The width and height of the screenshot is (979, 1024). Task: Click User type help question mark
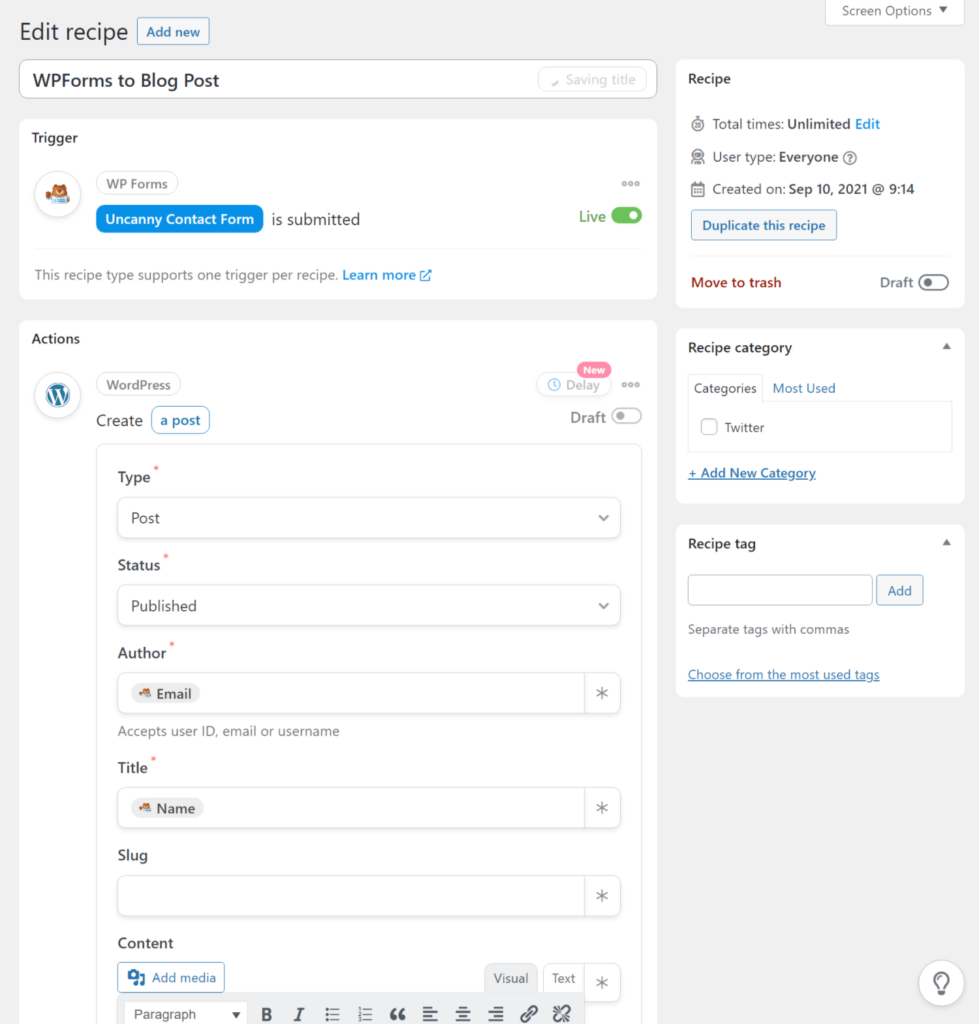[850, 157]
